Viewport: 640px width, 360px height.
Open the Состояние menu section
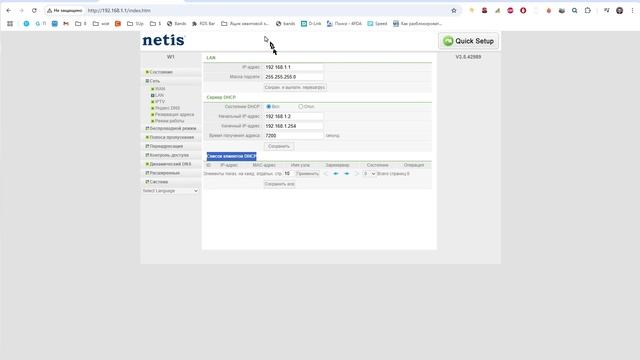point(160,72)
